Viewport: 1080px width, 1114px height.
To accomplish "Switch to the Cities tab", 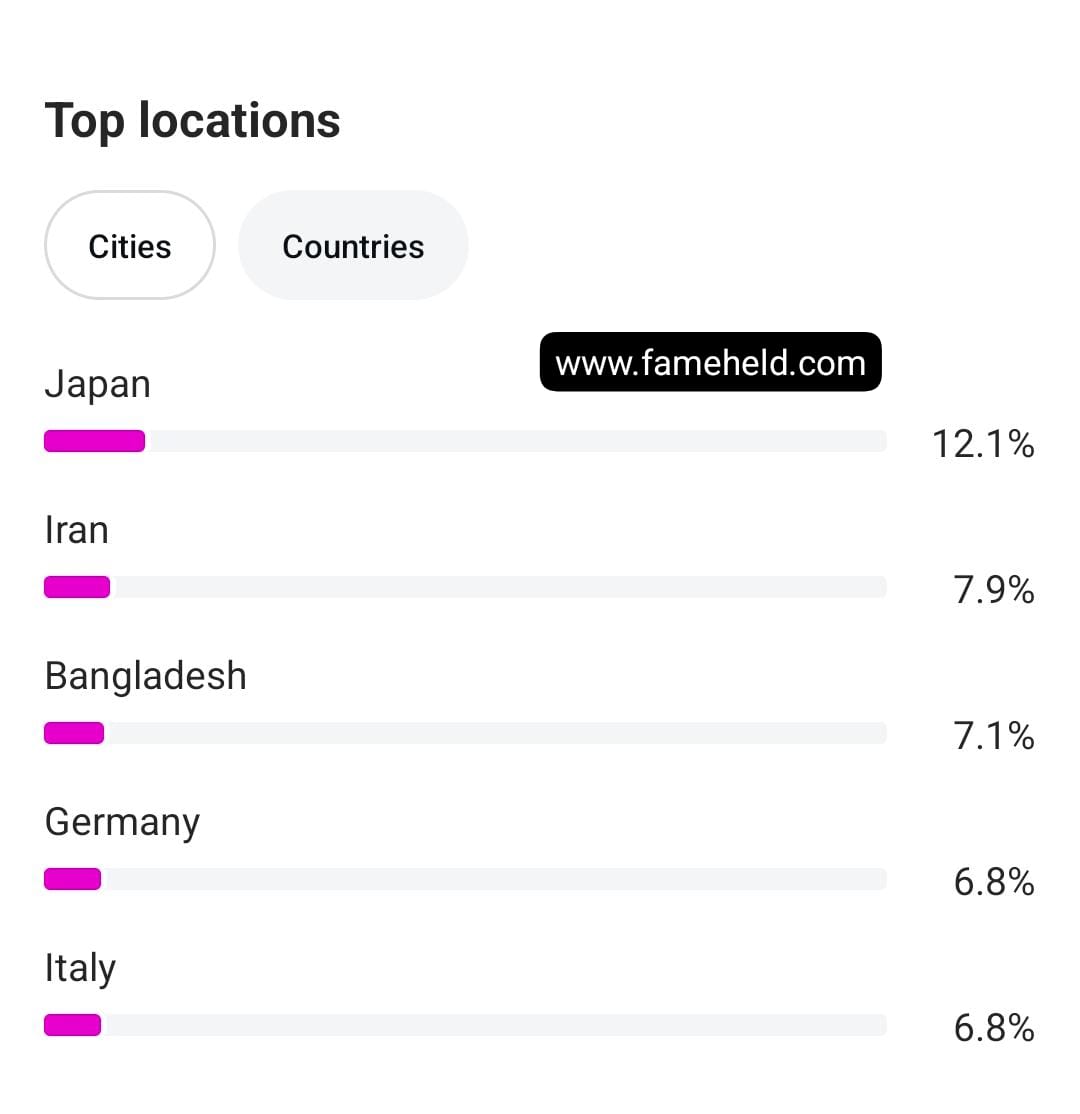I will point(130,246).
